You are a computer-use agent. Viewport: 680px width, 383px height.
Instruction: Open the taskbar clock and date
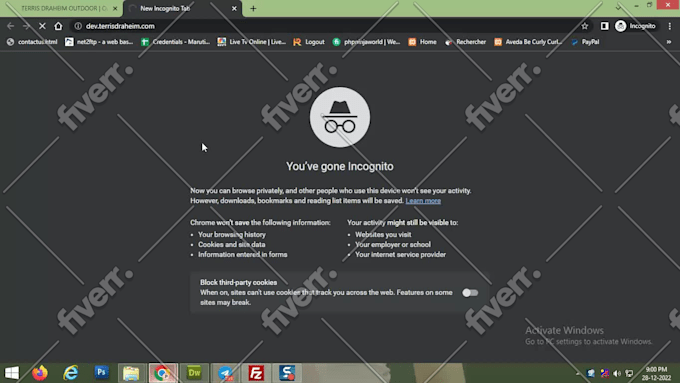(x=656, y=373)
